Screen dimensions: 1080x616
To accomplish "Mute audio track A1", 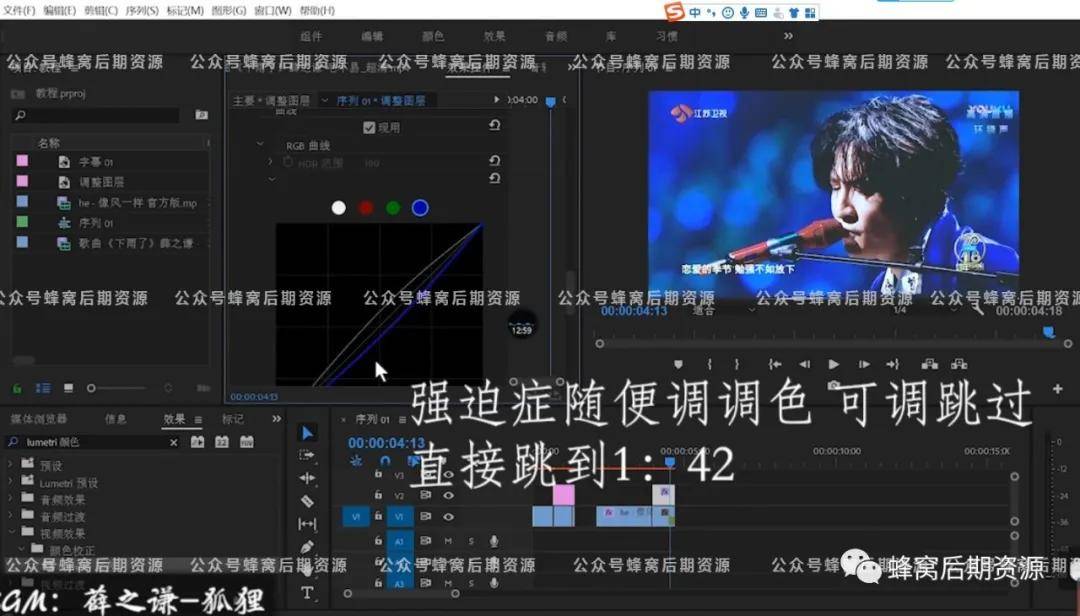I will [x=448, y=541].
